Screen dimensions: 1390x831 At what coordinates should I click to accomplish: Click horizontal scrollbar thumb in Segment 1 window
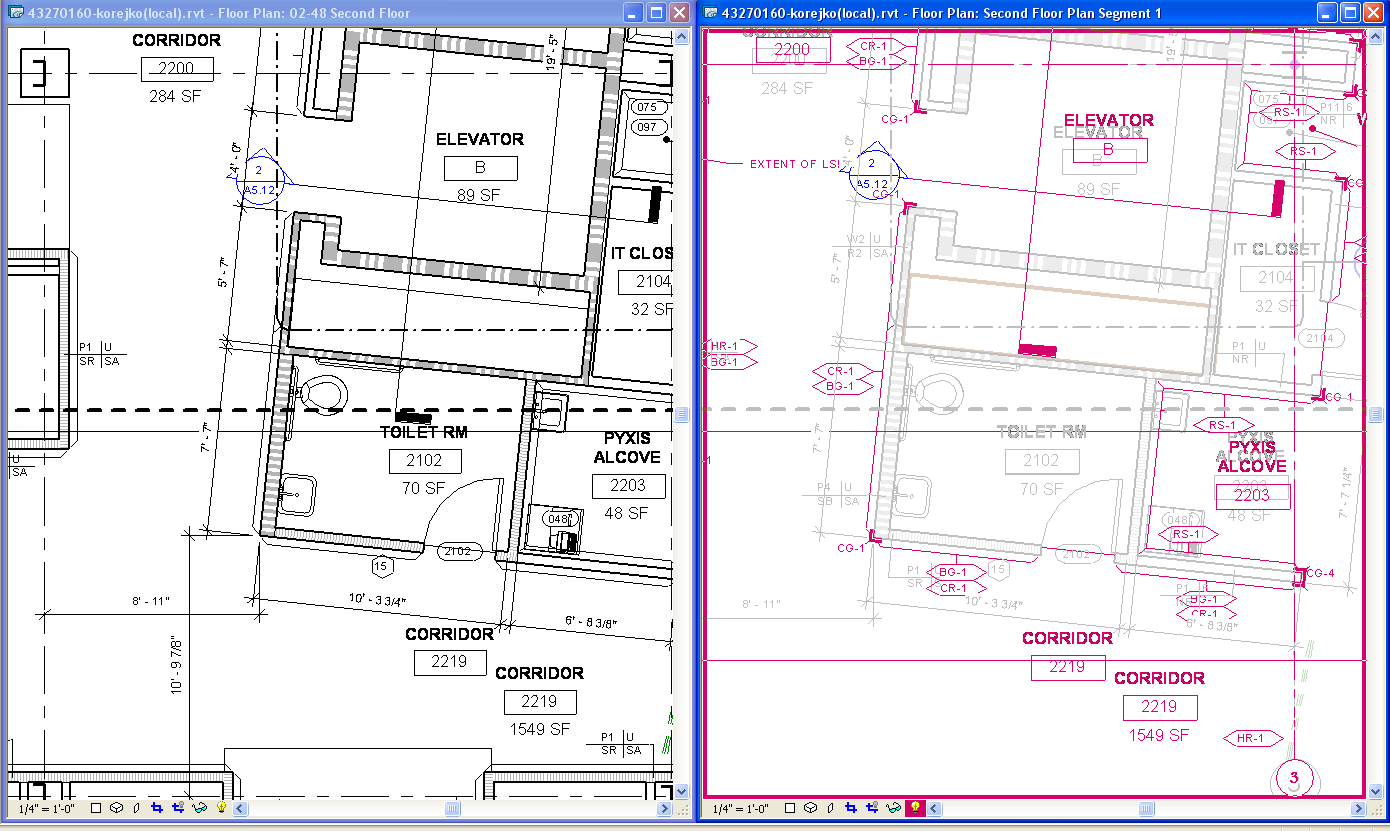(x=1148, y=808)
